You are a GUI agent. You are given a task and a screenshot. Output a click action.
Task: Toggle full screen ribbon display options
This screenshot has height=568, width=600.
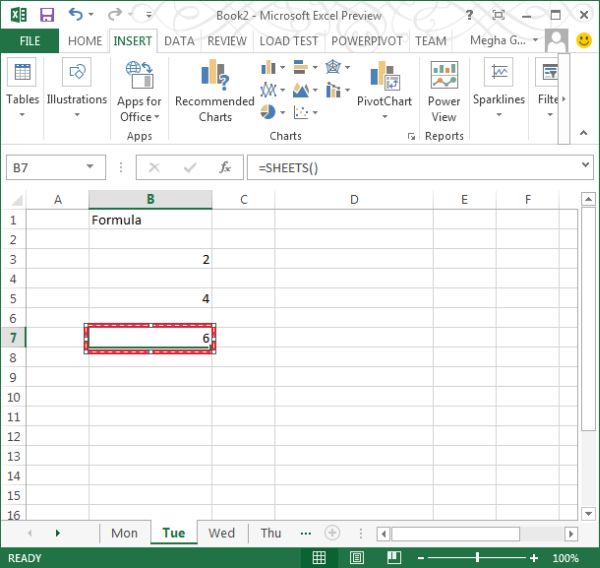pyautogui.click(x=498, y=15)
